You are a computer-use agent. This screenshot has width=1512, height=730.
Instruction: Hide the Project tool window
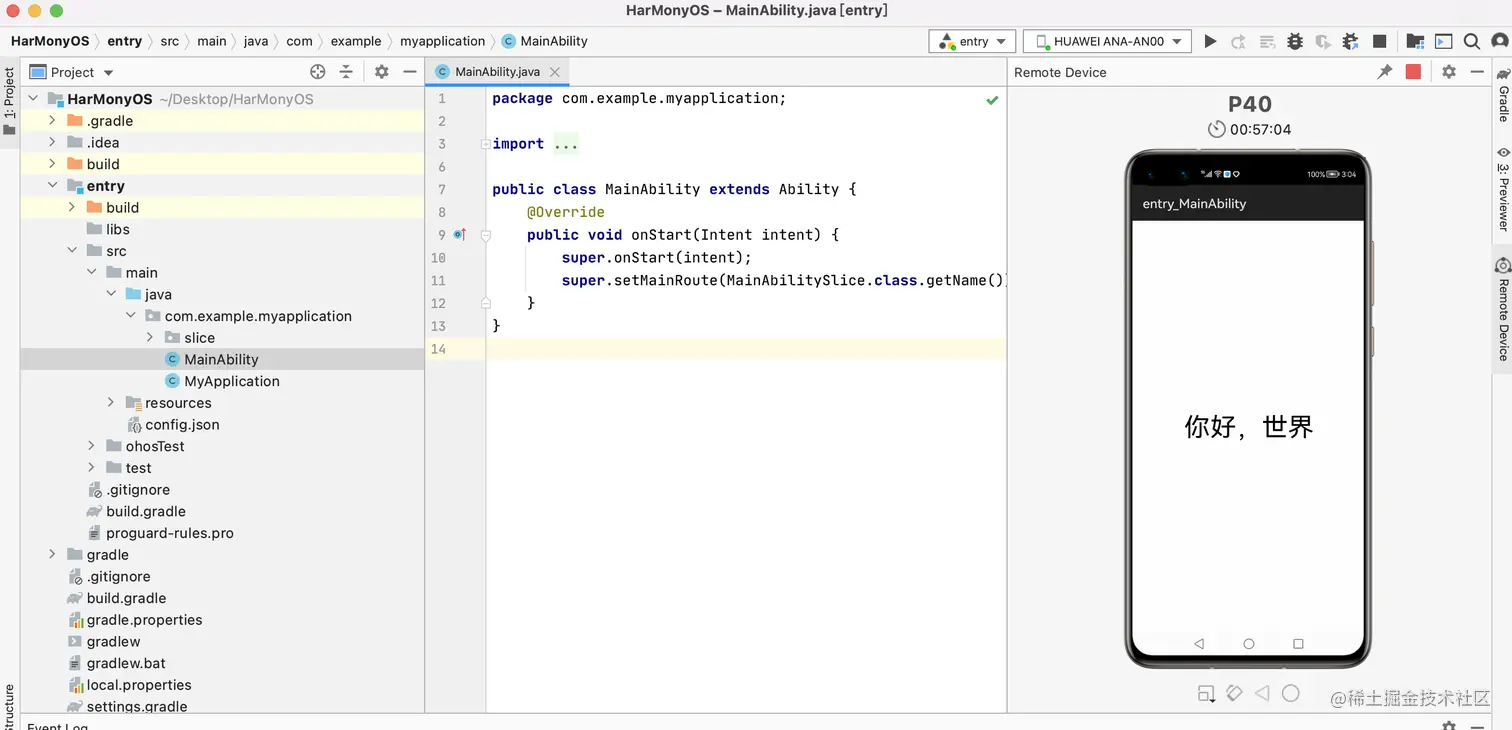click(409, 72)
